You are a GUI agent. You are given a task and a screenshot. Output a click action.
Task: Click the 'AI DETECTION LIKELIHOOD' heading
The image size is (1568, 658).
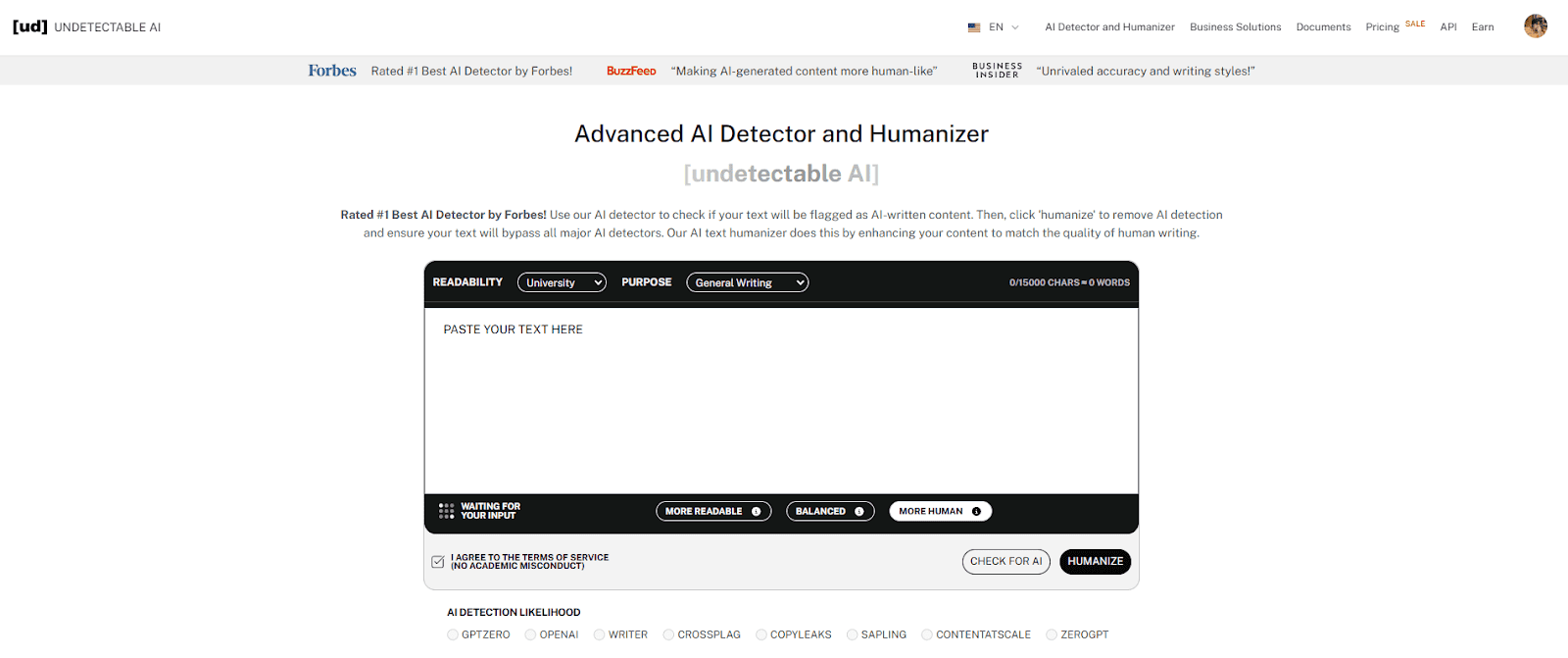pos(514,612)
